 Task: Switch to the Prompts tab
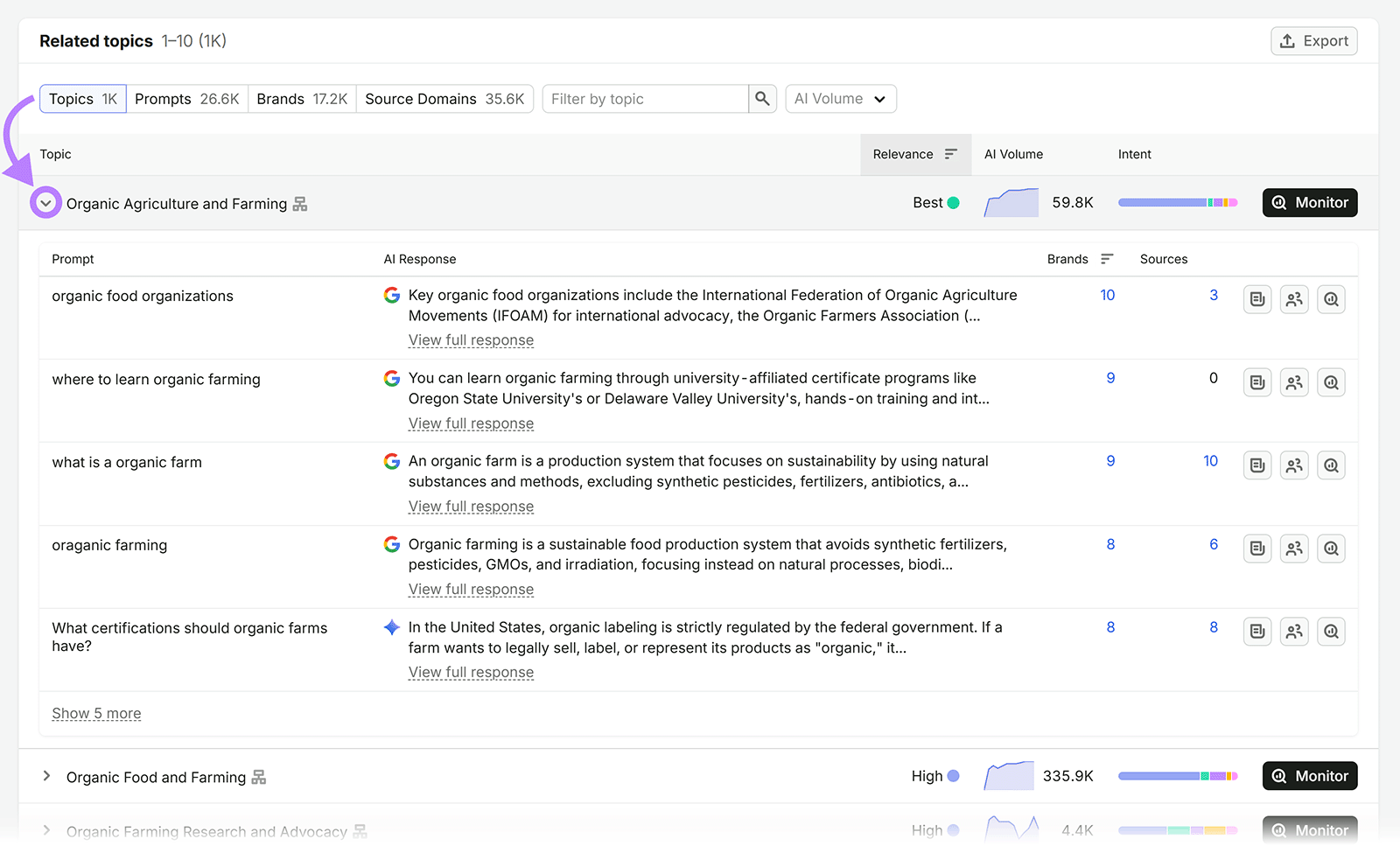pos(187,99)
